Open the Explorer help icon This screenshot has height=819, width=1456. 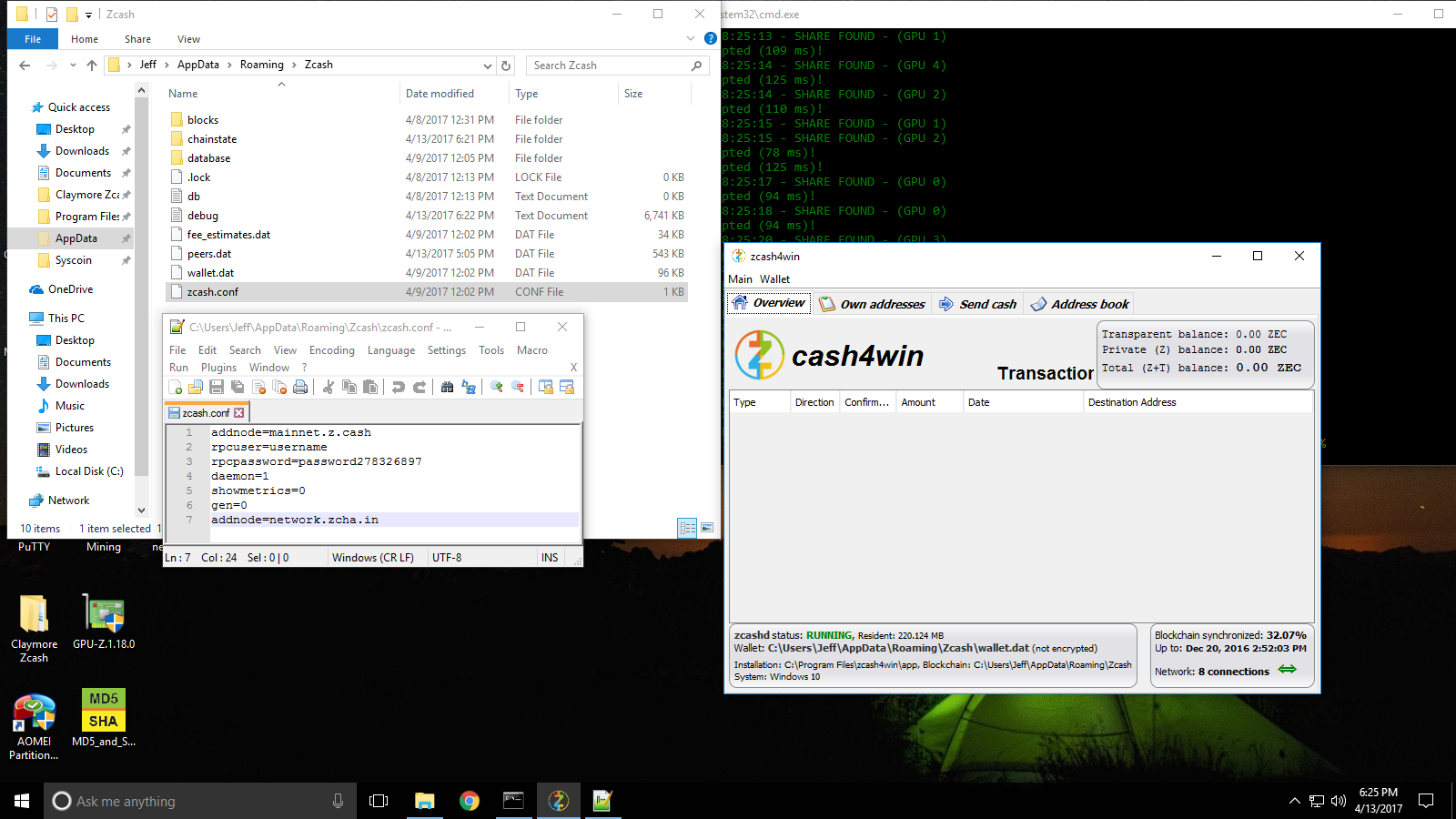(711, 38)
